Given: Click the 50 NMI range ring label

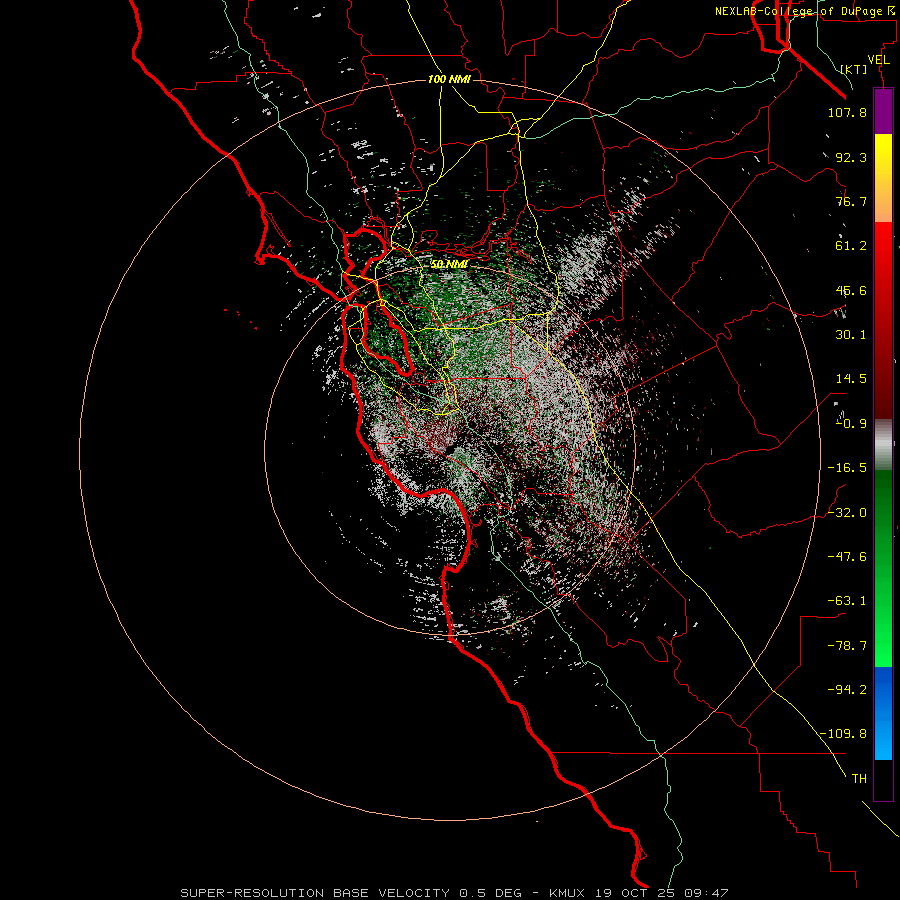Looking at the screenshot, I should [449, 264].
